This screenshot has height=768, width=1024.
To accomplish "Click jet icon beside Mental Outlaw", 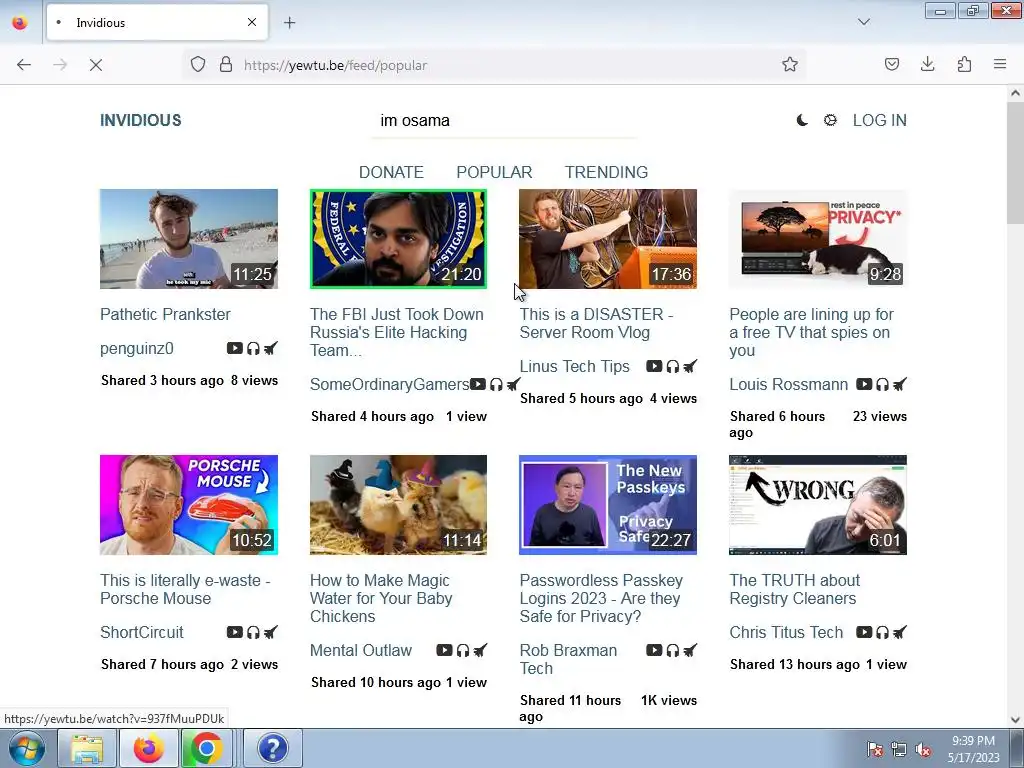I will coord(480,650).
